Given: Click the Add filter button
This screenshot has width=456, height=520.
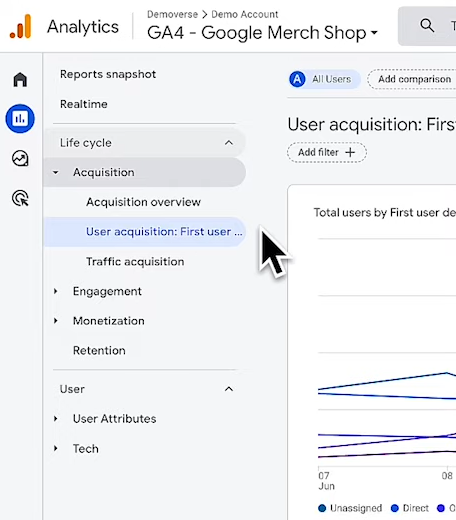Looking at the screenshot, I should pos(327,152).
